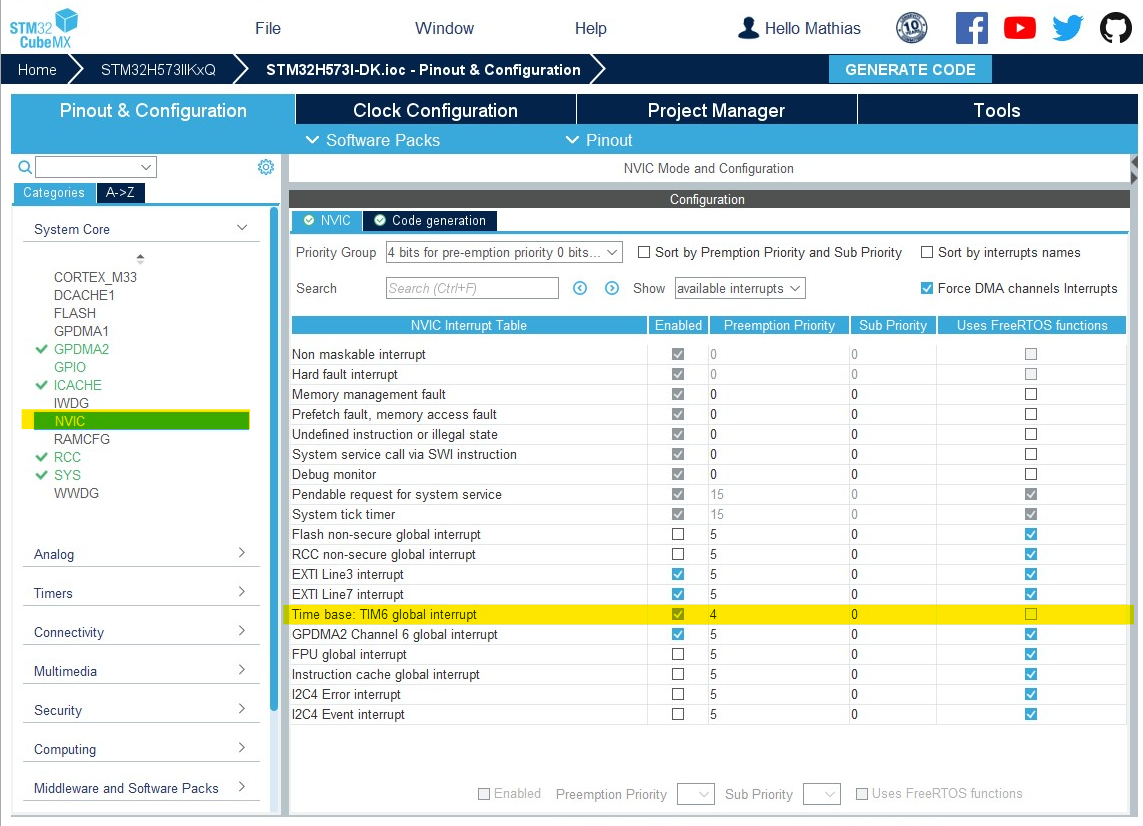The height and width of the screenshot is (826, 1143).
Task: Uncheck Force DMA channels Interrupts
Action: [x=927, y=289]
